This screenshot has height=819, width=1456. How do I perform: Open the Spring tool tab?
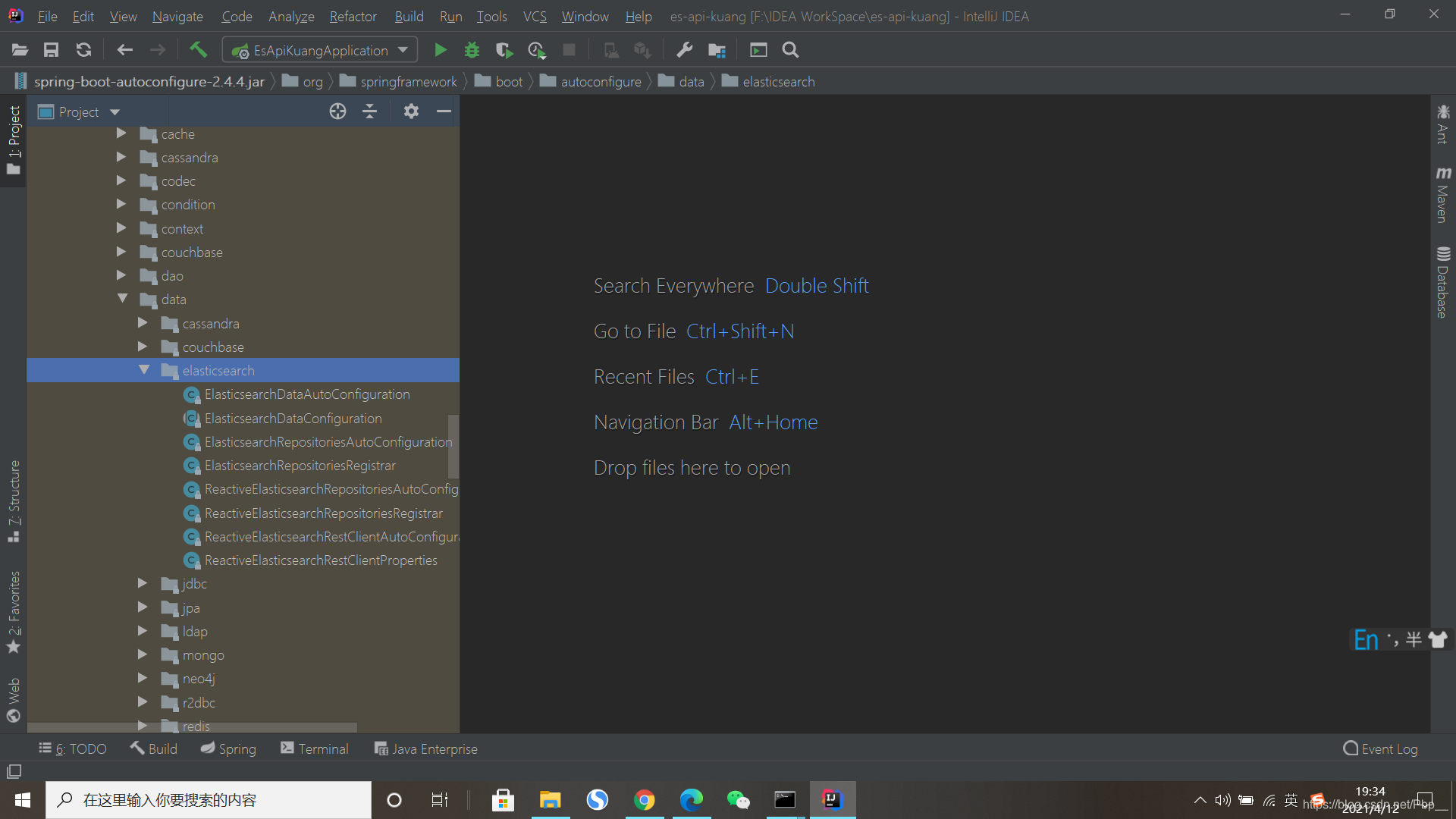[x=228, y=748]
